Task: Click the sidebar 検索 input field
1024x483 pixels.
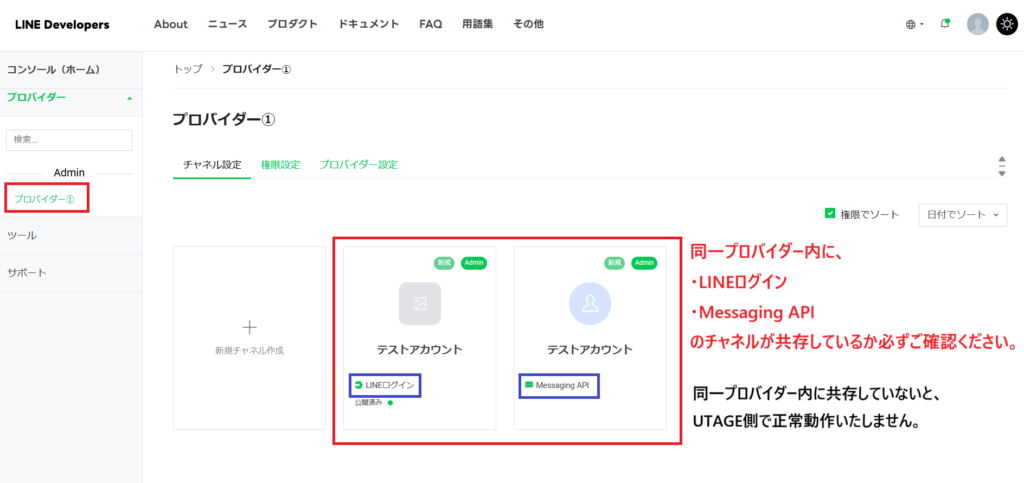Action: tap(69, 140)
